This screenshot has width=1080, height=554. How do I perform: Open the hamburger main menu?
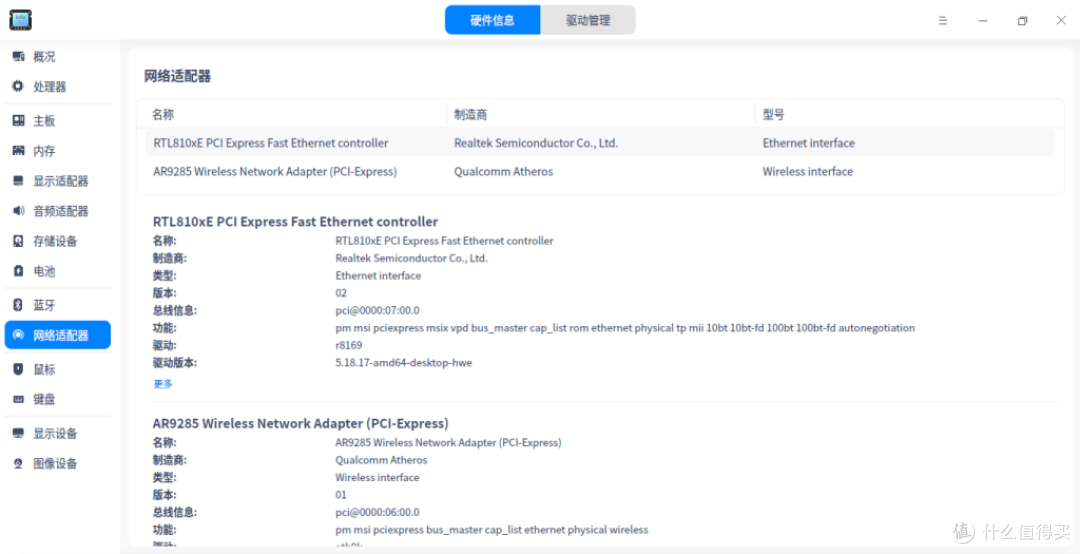coord(943,21)
